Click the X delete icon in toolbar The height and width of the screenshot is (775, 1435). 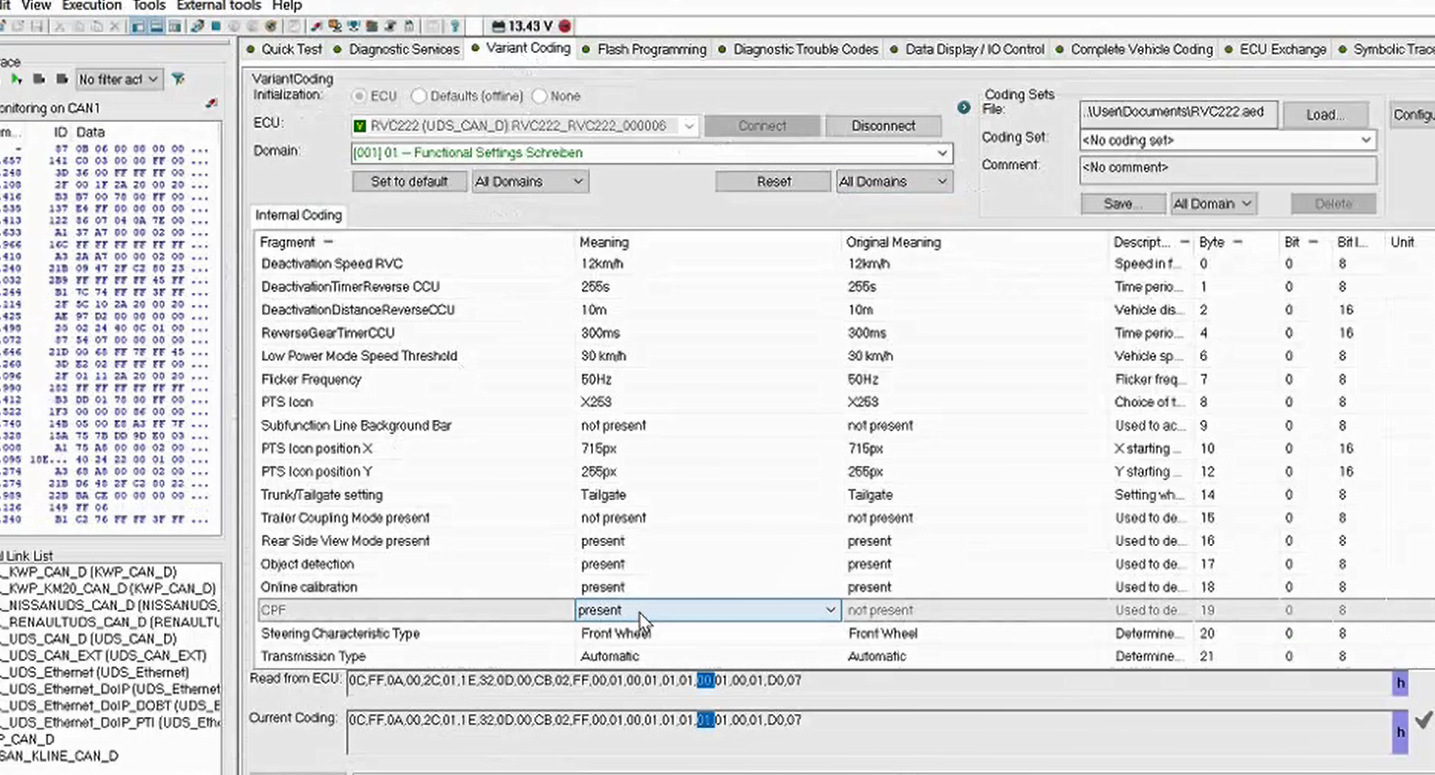click(x=114, y=26)
